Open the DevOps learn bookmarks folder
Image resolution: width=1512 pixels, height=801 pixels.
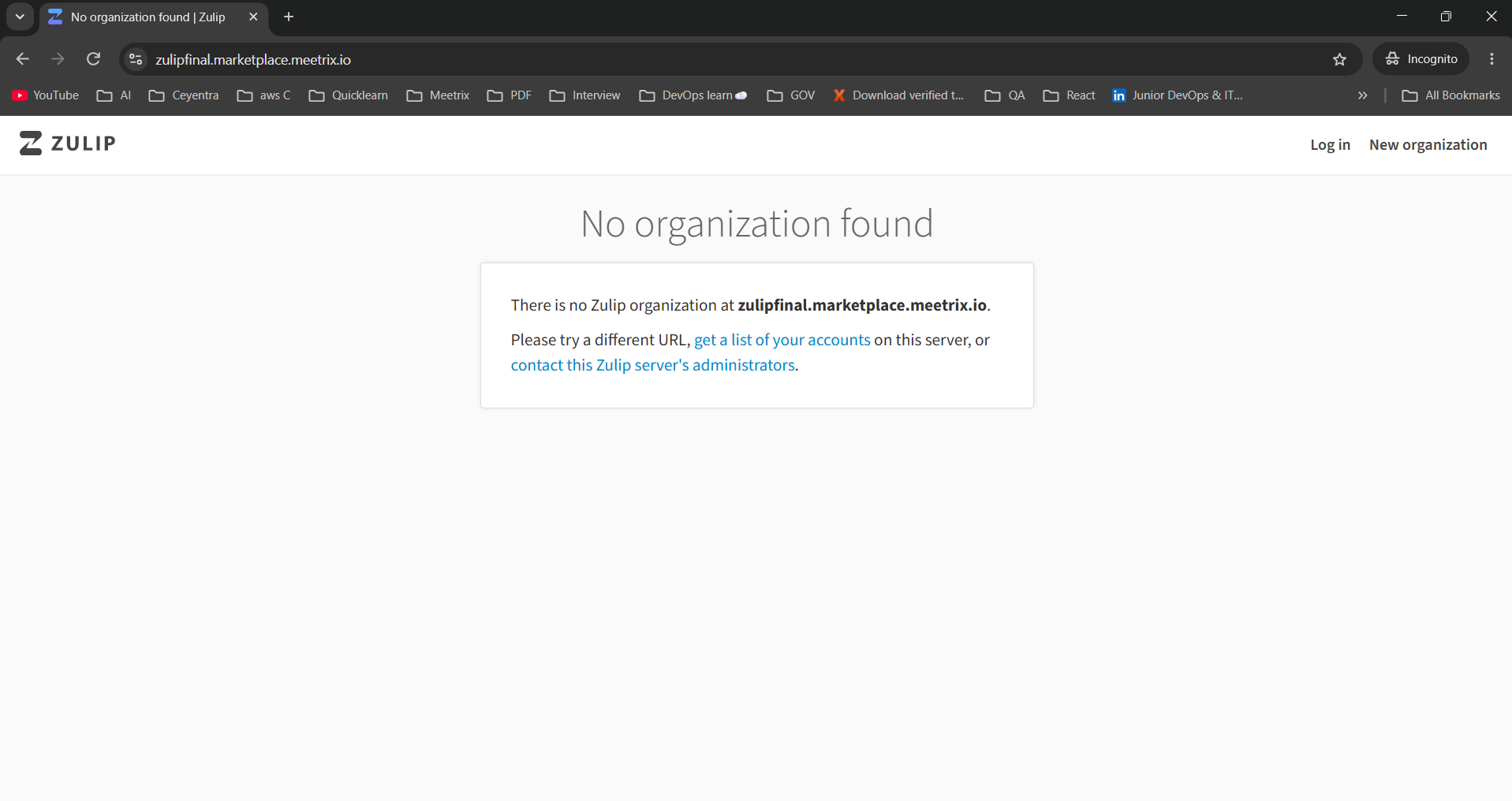tap(693, 95)
